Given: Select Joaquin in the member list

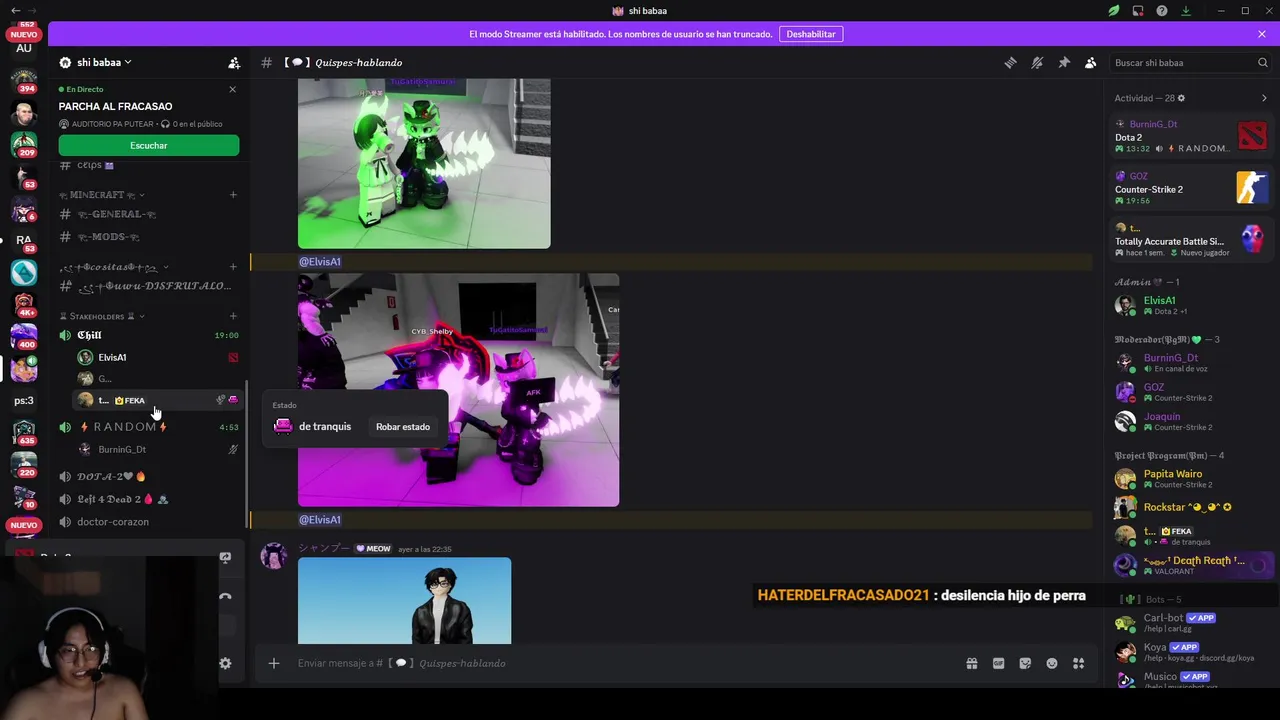Looking at the screenshot, I should pyautogui.click(x=1191, y=421).
